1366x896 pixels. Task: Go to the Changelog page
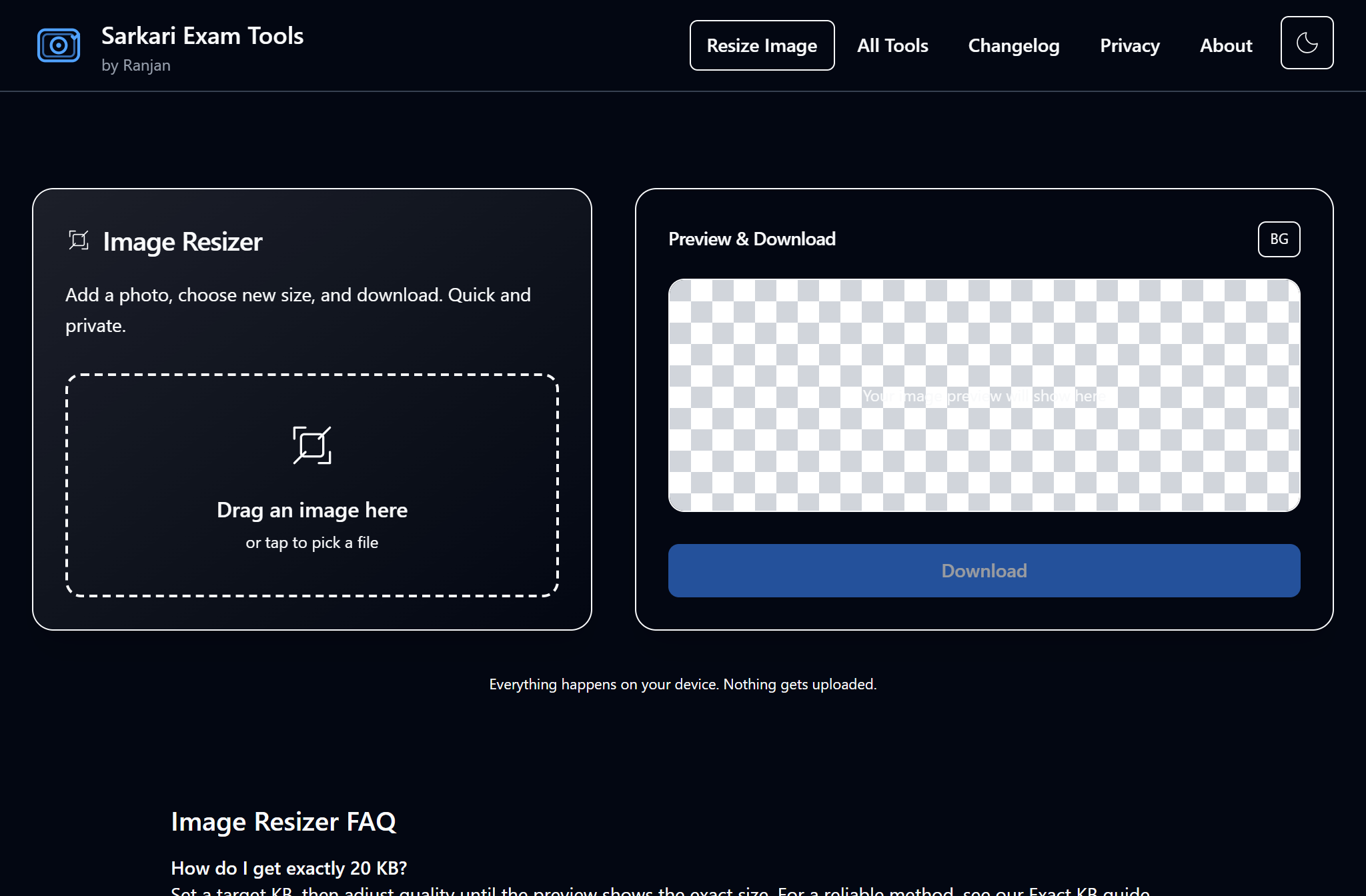coord(1013,45)
